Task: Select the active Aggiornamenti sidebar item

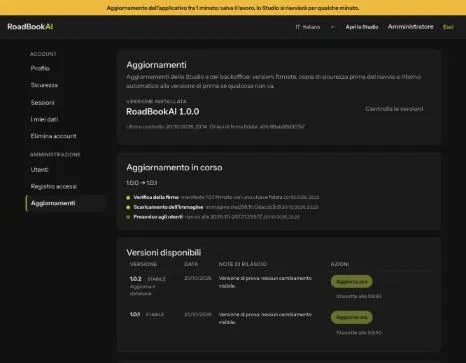Action: 66,203
